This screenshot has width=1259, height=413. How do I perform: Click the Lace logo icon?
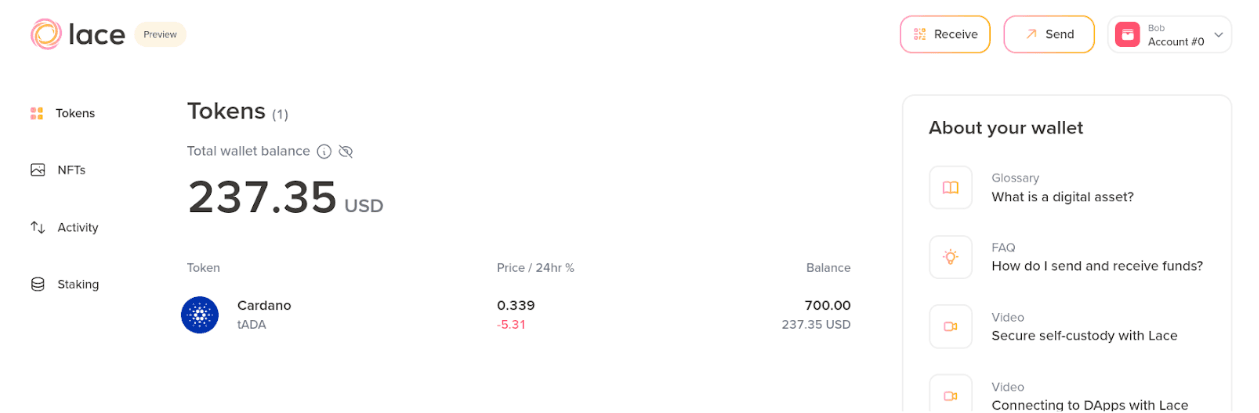tap(46, 34)
